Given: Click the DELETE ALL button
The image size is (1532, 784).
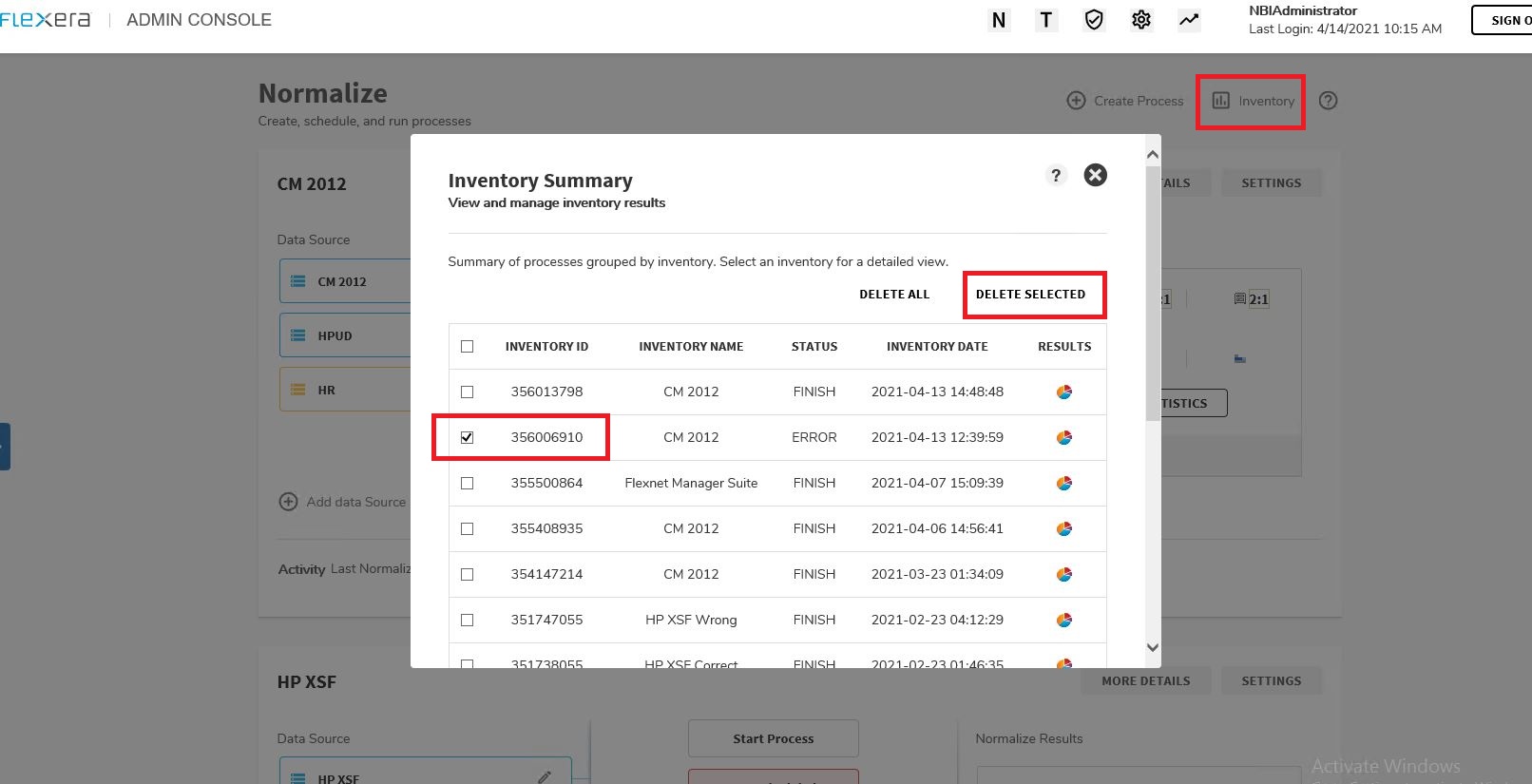Looking at the screenshot, I should 894,295.
